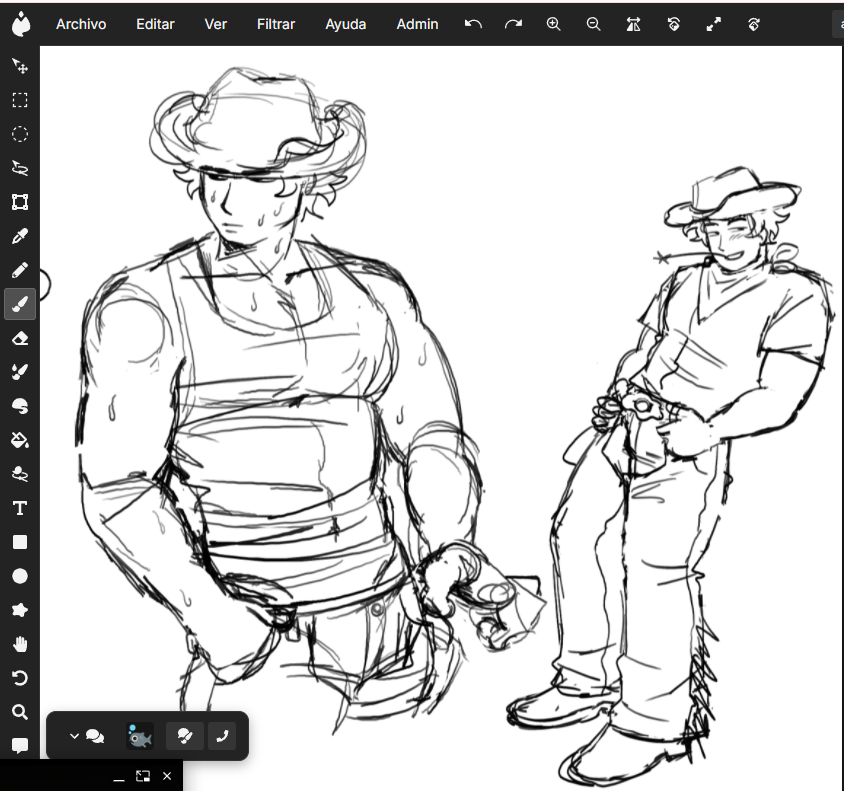This screenshot has height=791, width=844.
Task: Select the Text tool
Action: (x=20, y=508)
